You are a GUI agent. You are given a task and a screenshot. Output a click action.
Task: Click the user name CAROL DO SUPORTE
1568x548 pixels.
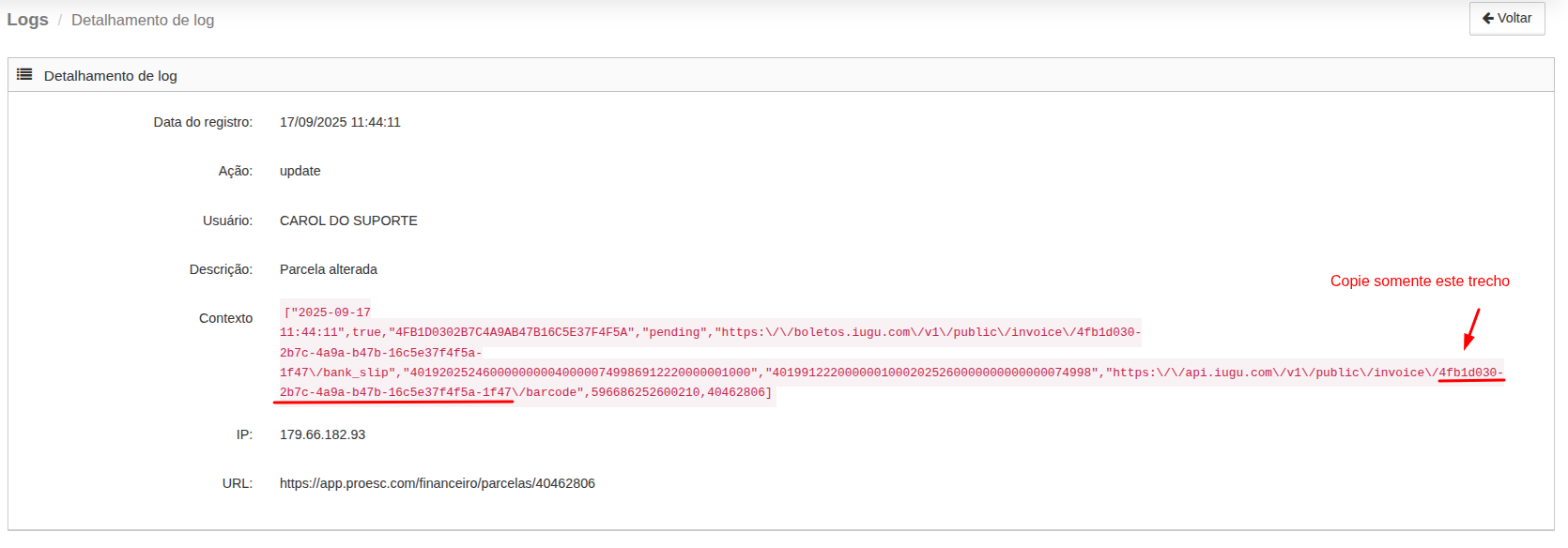pos(348,221)
